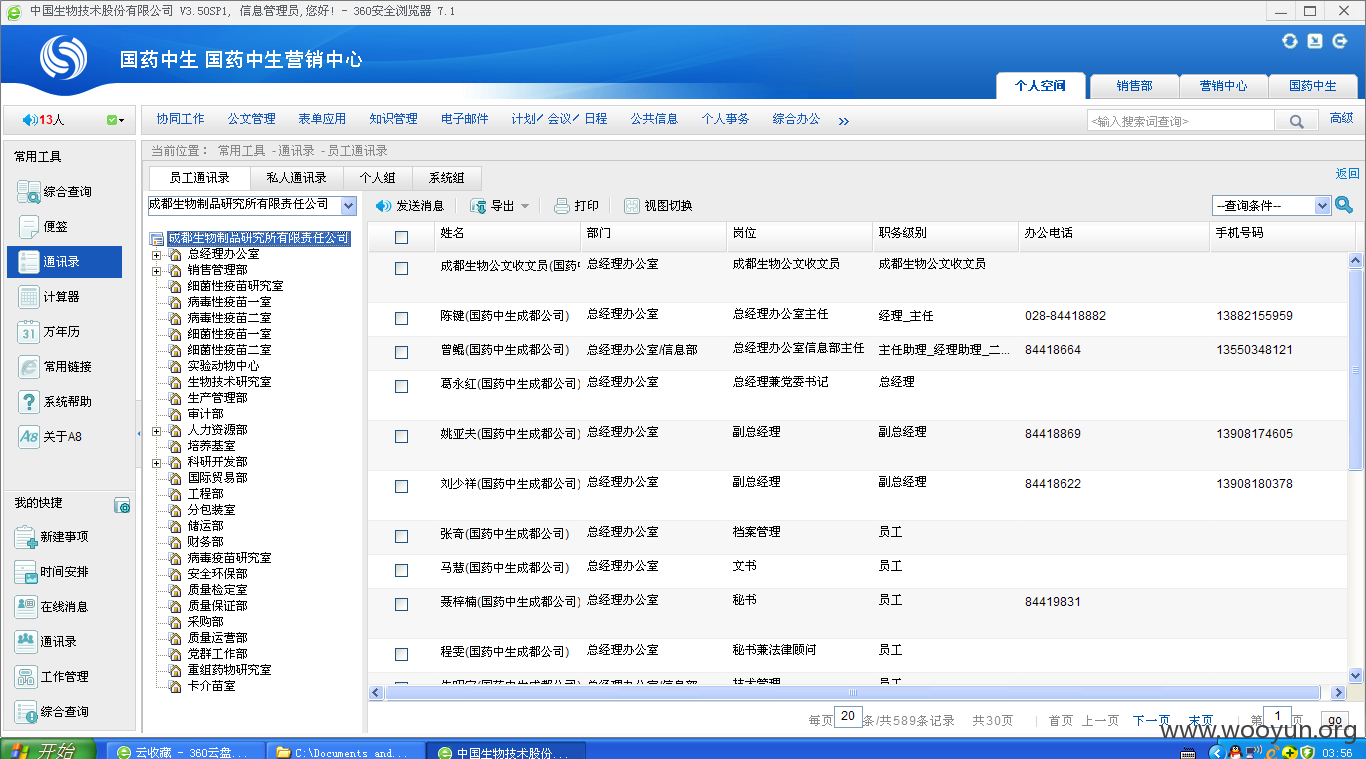
Task: Click the Windows 开始 Start button
Action: tap(48, 750)
